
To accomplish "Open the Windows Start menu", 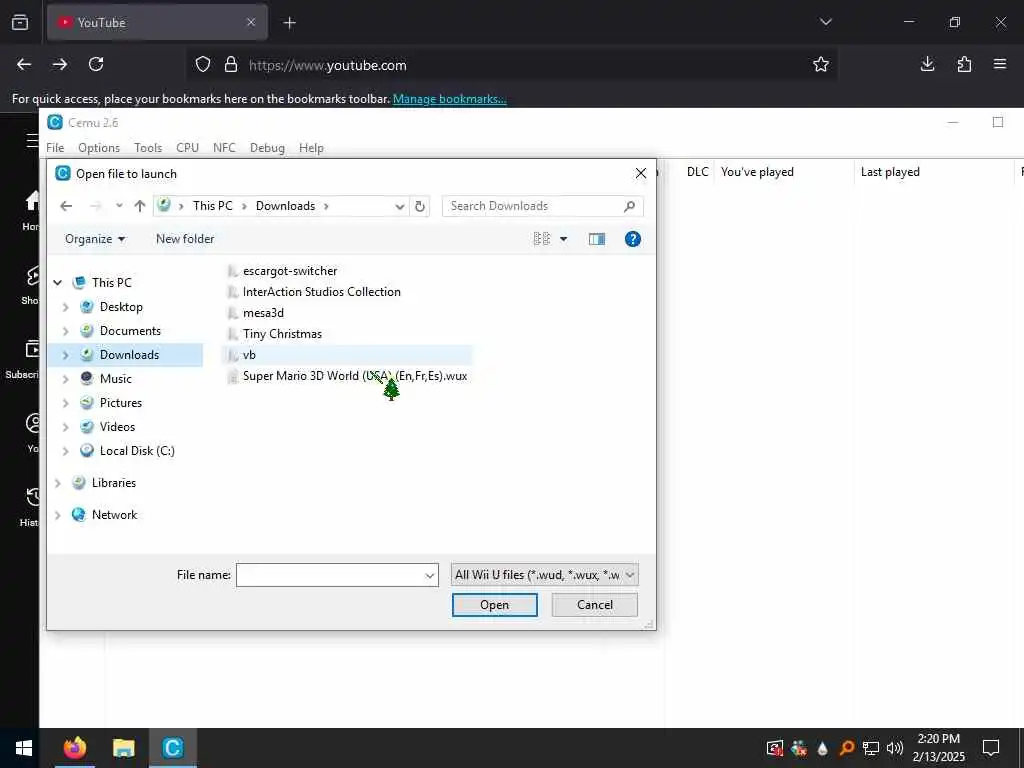I will coord(24,748).
